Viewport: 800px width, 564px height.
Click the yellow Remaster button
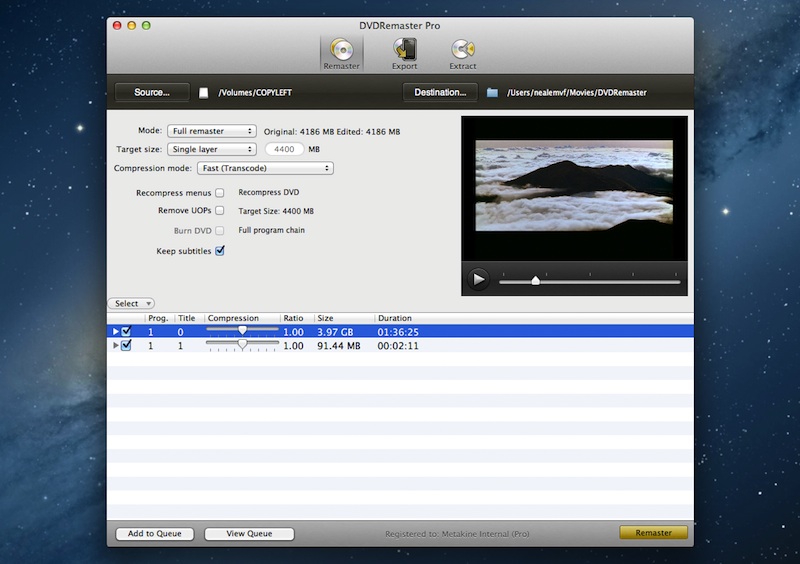point(653,533)
